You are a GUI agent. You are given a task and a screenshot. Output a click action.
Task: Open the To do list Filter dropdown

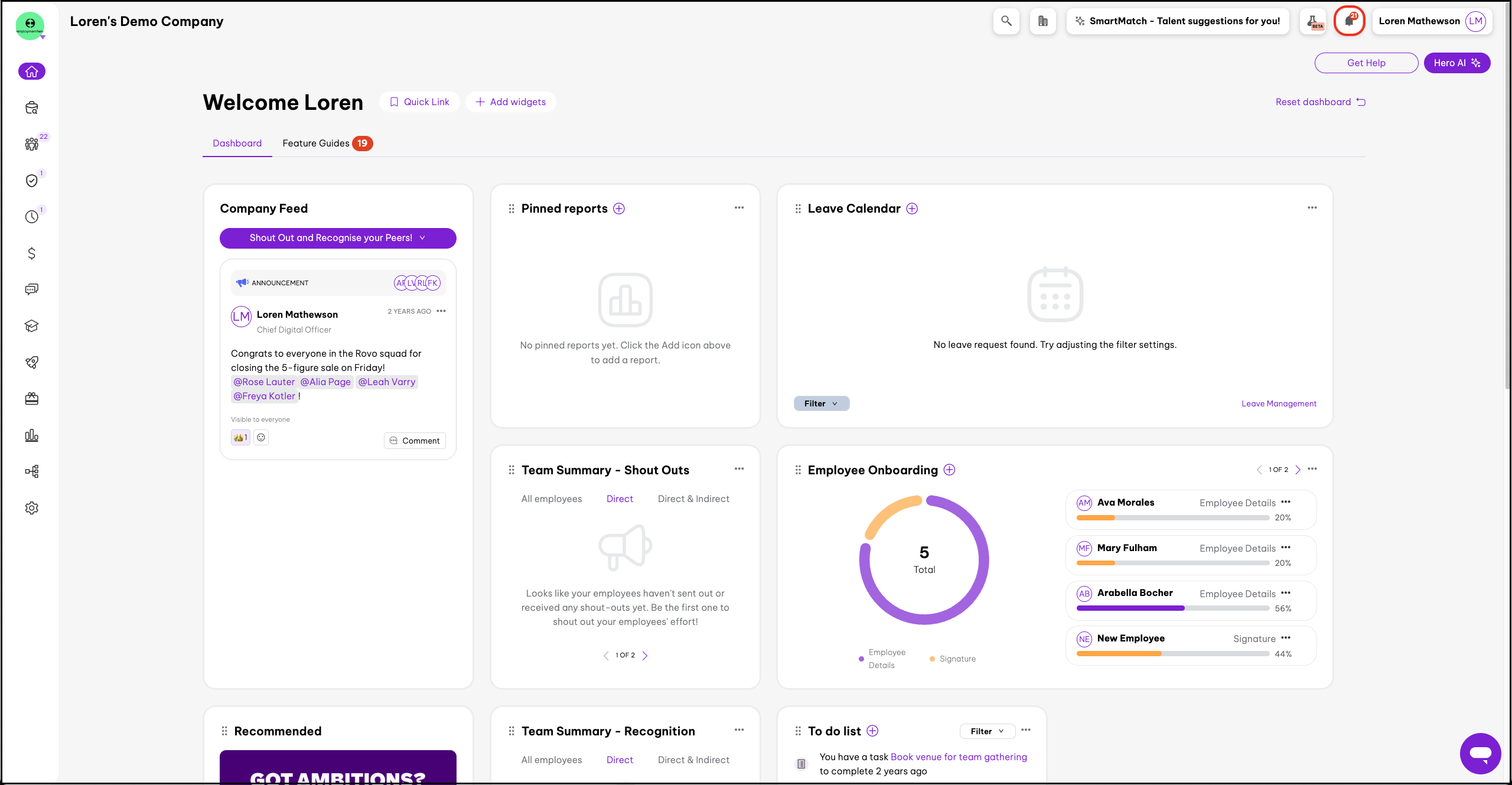point(987,731)
